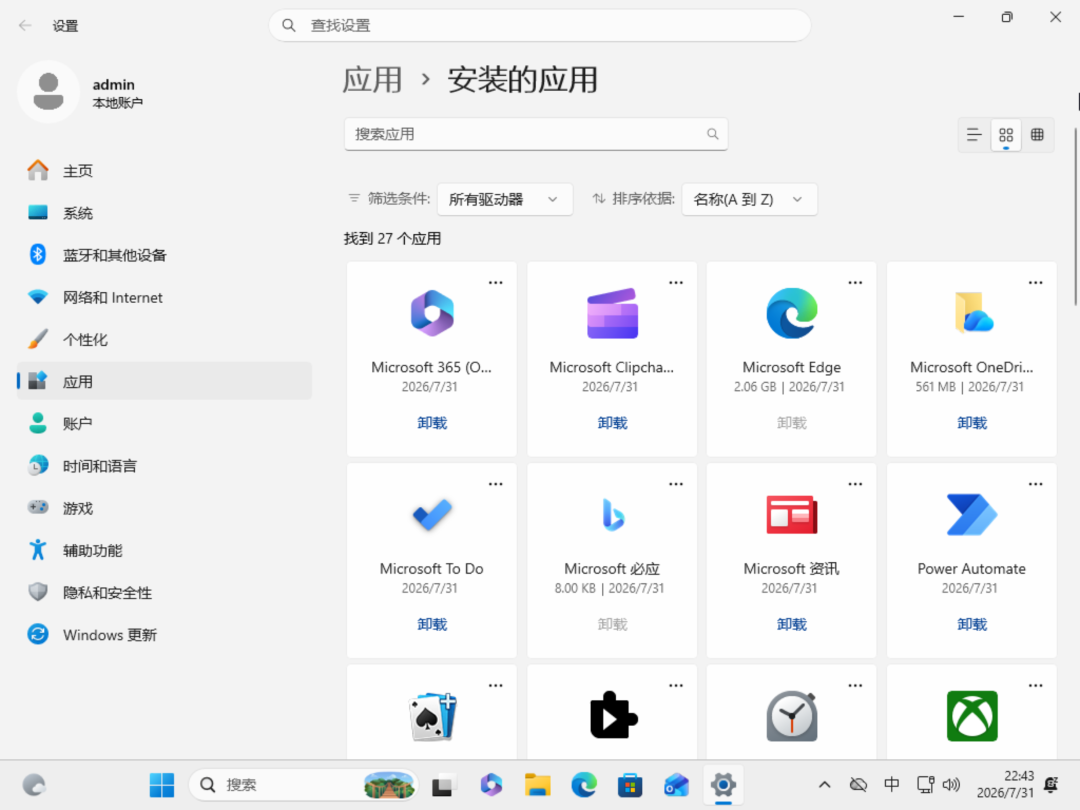Click the magnifier in 搜索应用 box
Screen dimensions: 1080x810
pos(713,134)
